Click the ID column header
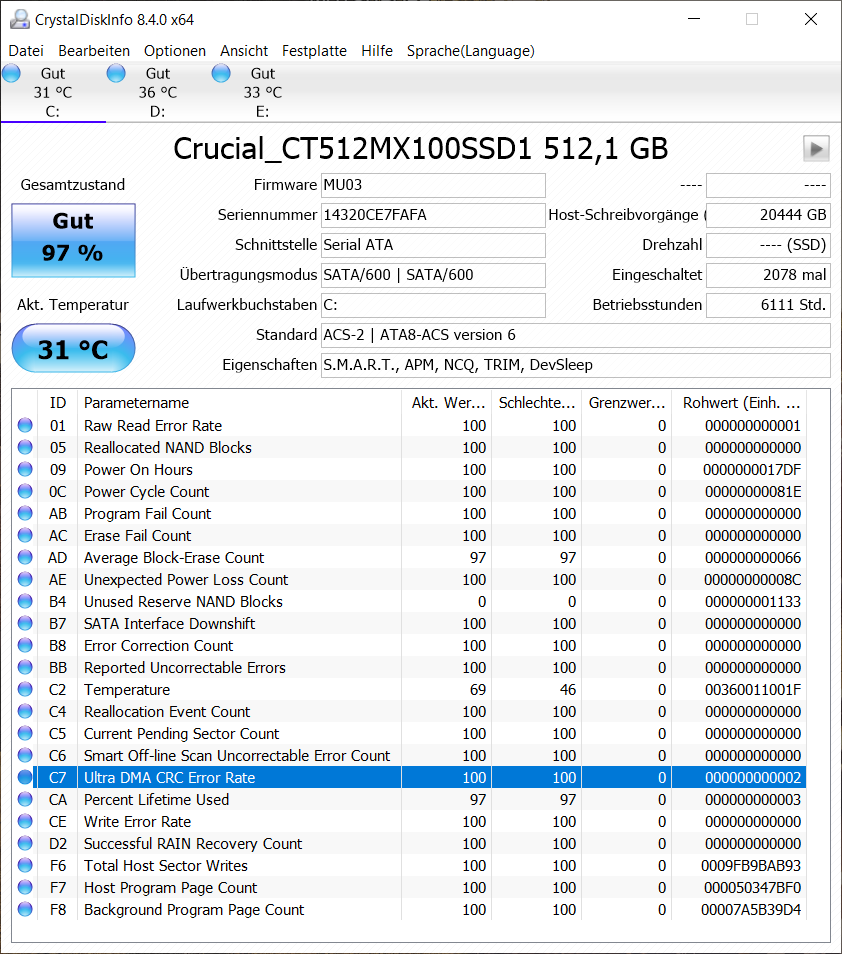 pos(58,403)
